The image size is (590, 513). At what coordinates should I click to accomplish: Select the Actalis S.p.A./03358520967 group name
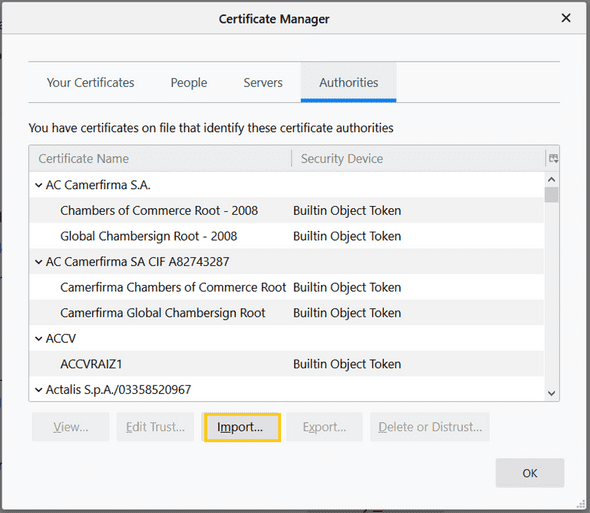point(119,390)
